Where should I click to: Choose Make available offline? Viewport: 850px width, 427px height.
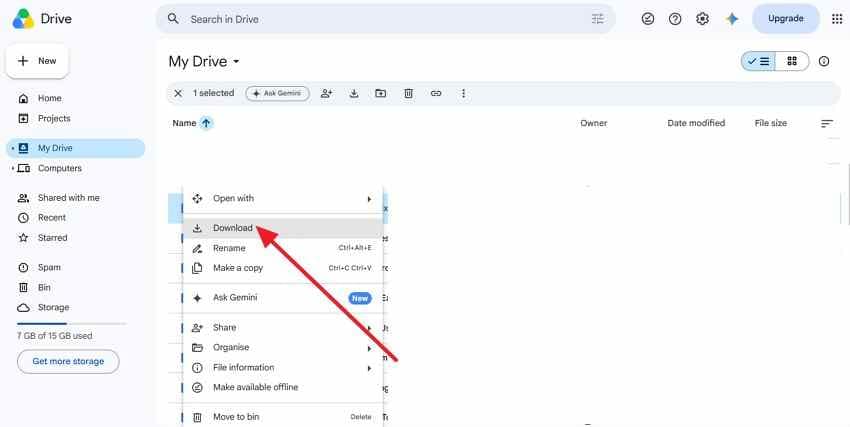[x=283, y=387]
